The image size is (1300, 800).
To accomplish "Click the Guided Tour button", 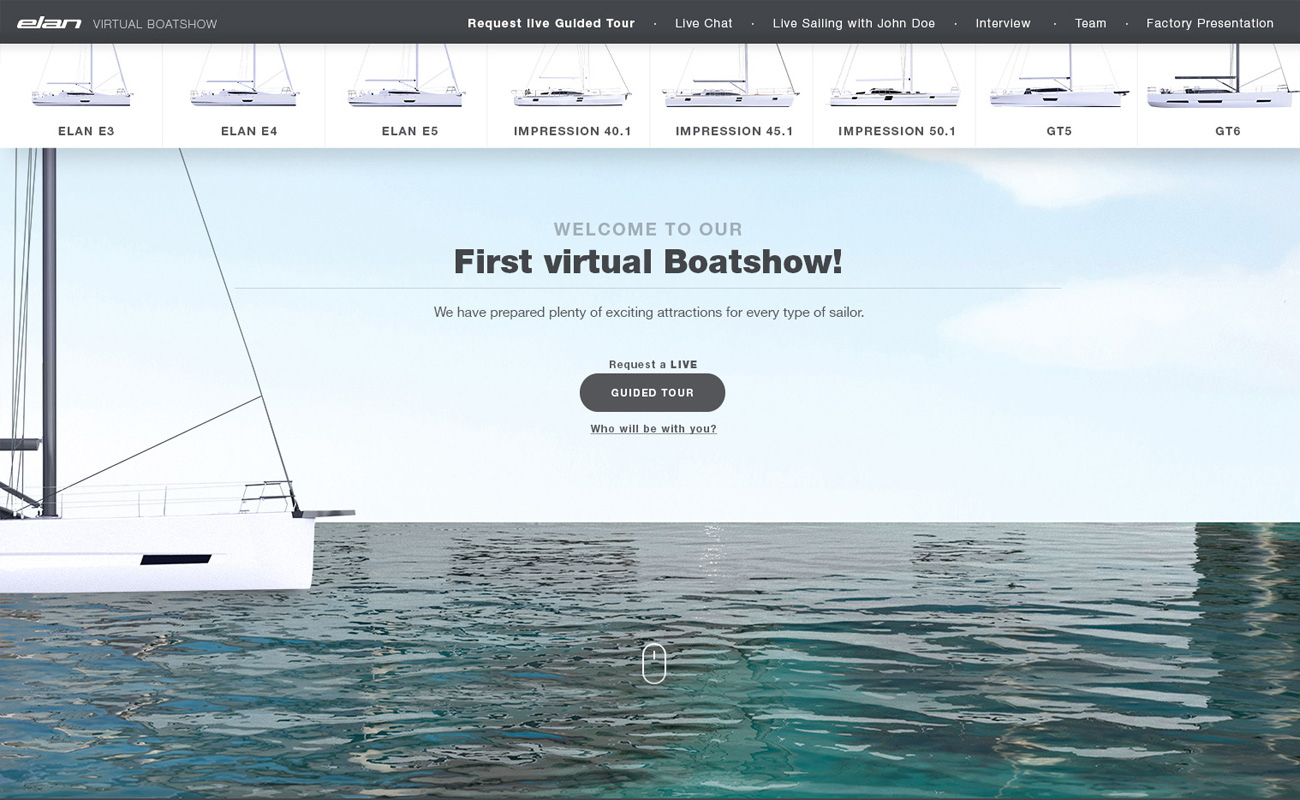I will [x=652, y=393].
